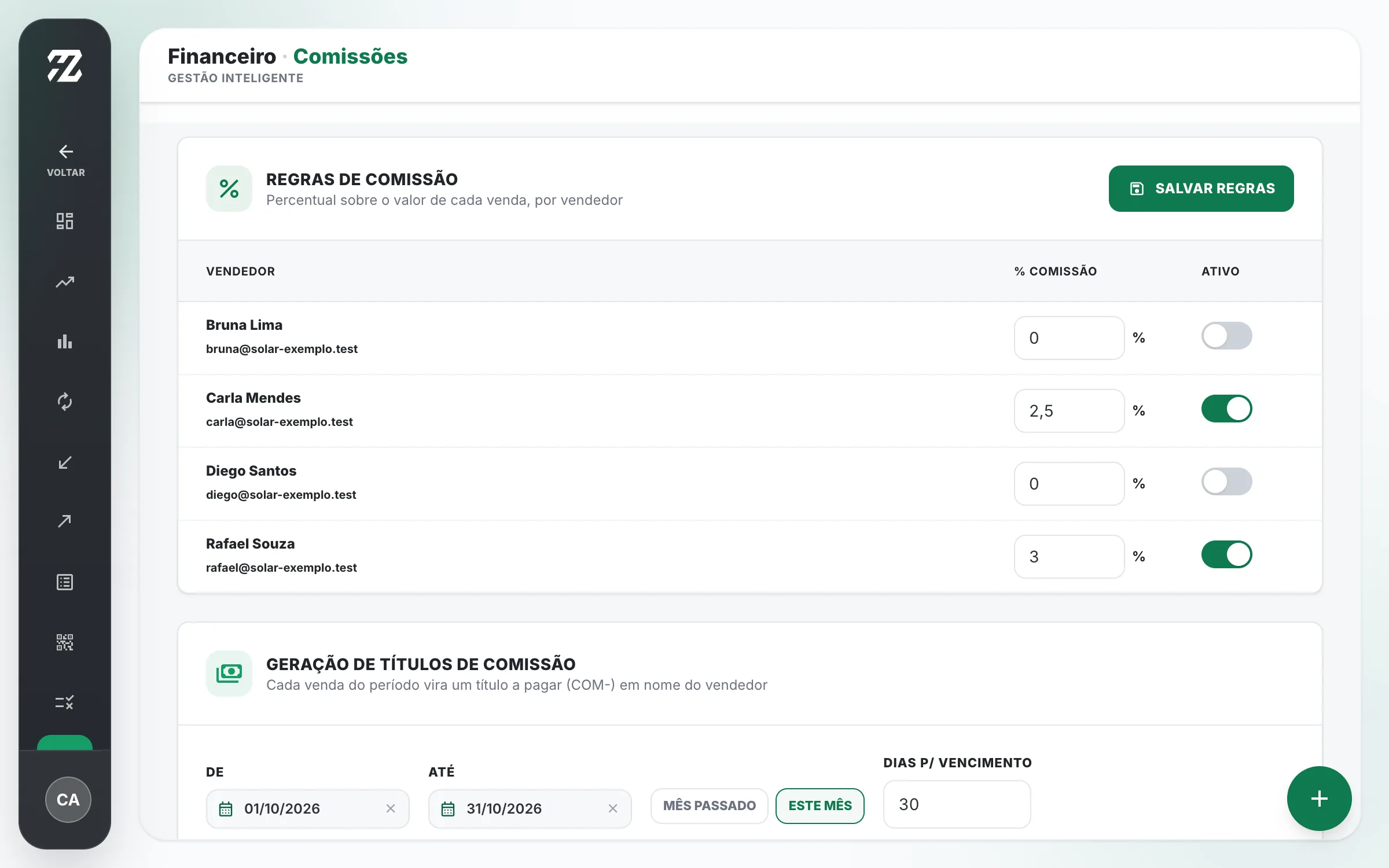
Task: Open the checklist reconcile sidebar icon
Action: 65,703
